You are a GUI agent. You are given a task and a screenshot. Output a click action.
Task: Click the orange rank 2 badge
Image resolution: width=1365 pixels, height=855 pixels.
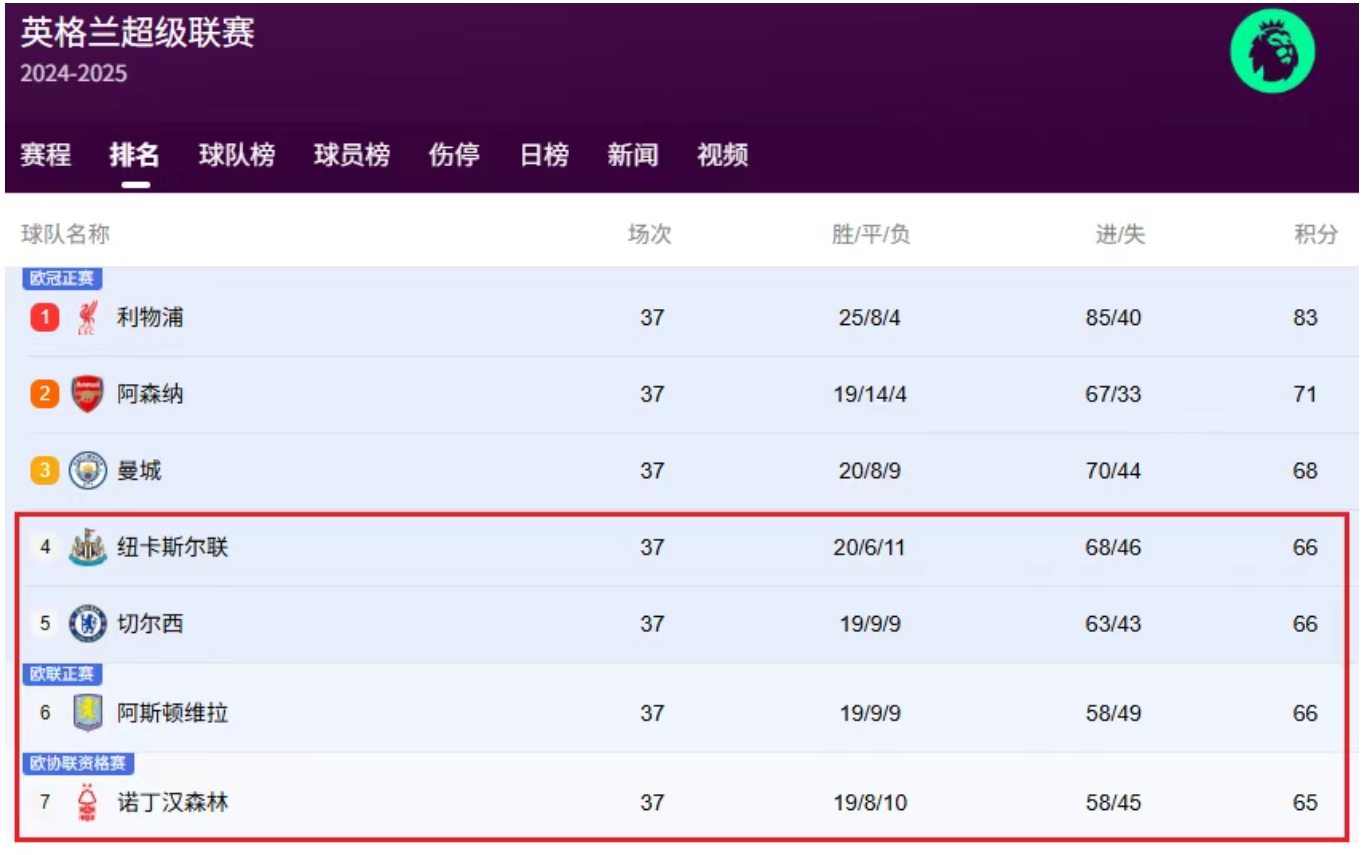(44, 394)
